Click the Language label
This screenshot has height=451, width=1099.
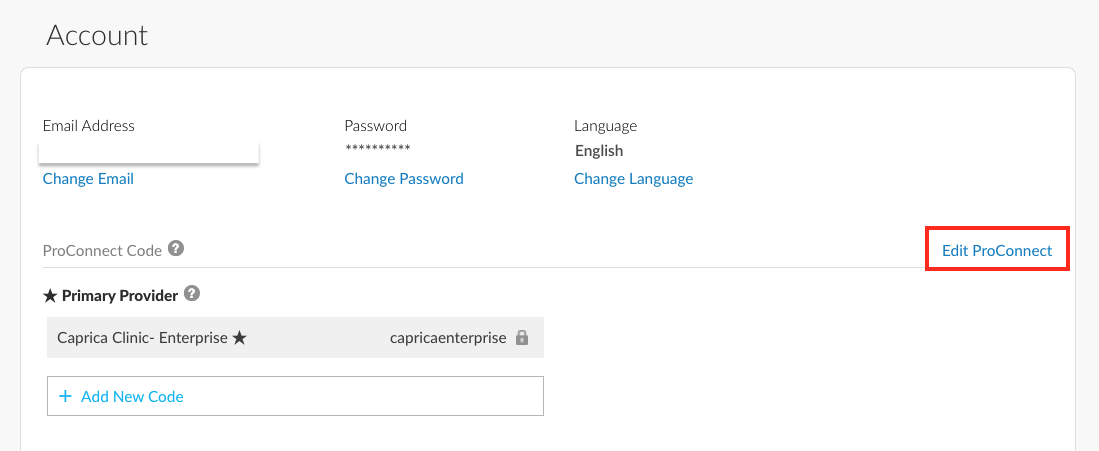point(606,126)
